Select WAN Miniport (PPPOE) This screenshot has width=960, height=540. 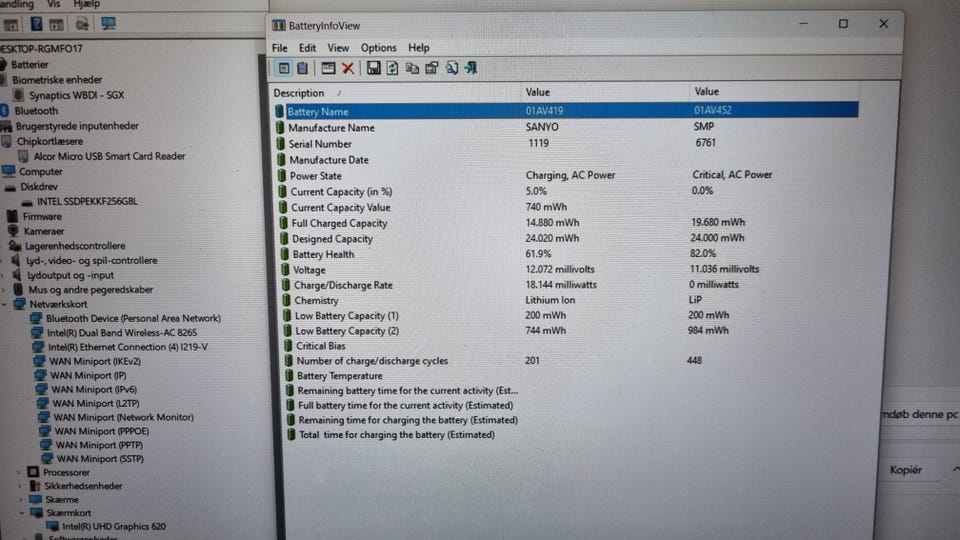click(x=102, y=431)
